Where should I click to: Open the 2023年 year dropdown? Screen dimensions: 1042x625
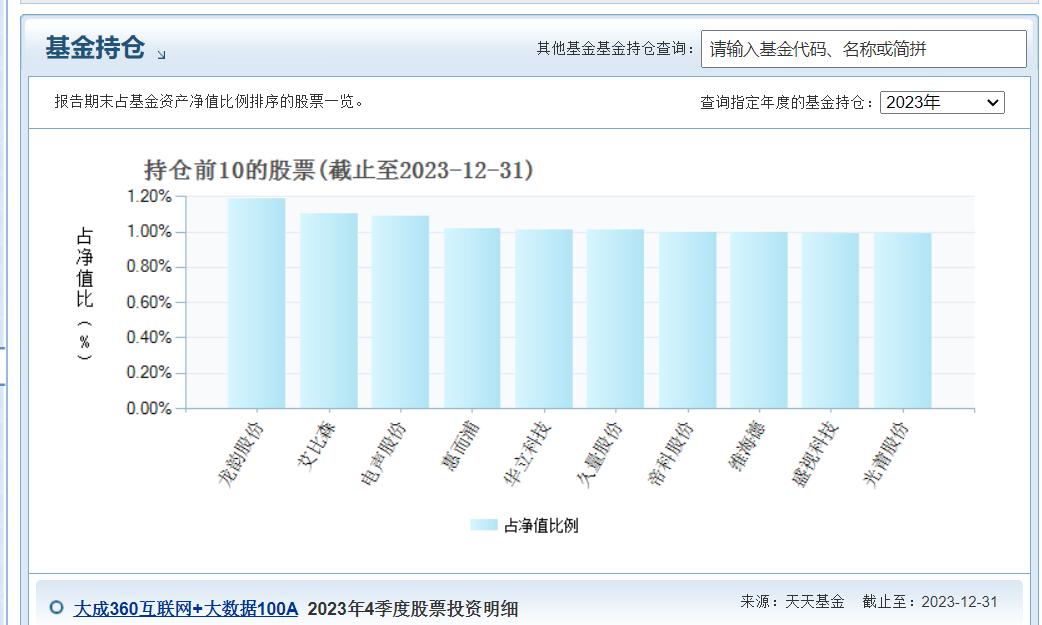942,102
